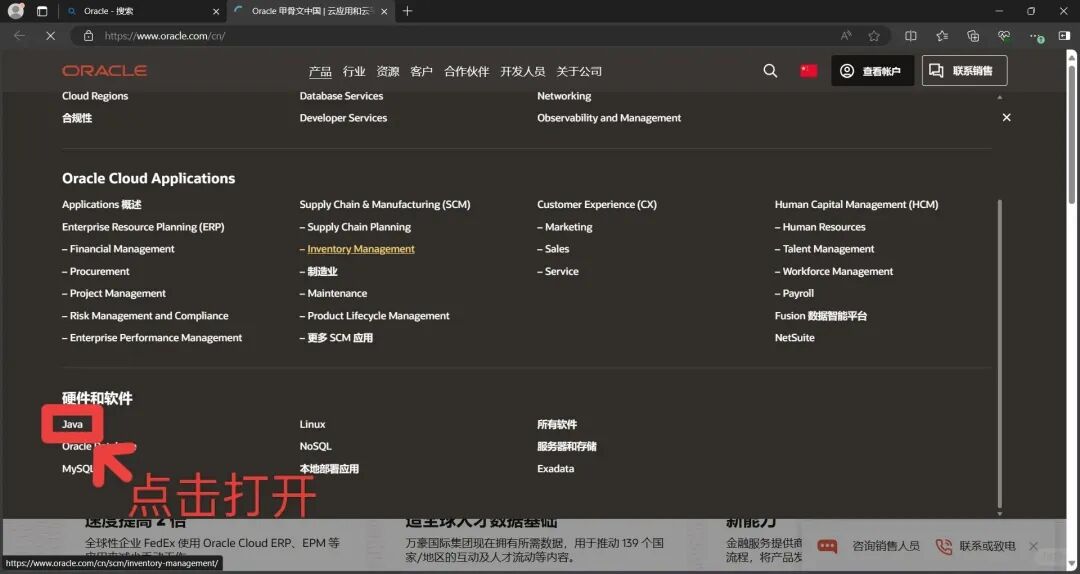Screen dimensions: 1080x574
Task: Open Observability and Management link
Action: click(609, 118)
